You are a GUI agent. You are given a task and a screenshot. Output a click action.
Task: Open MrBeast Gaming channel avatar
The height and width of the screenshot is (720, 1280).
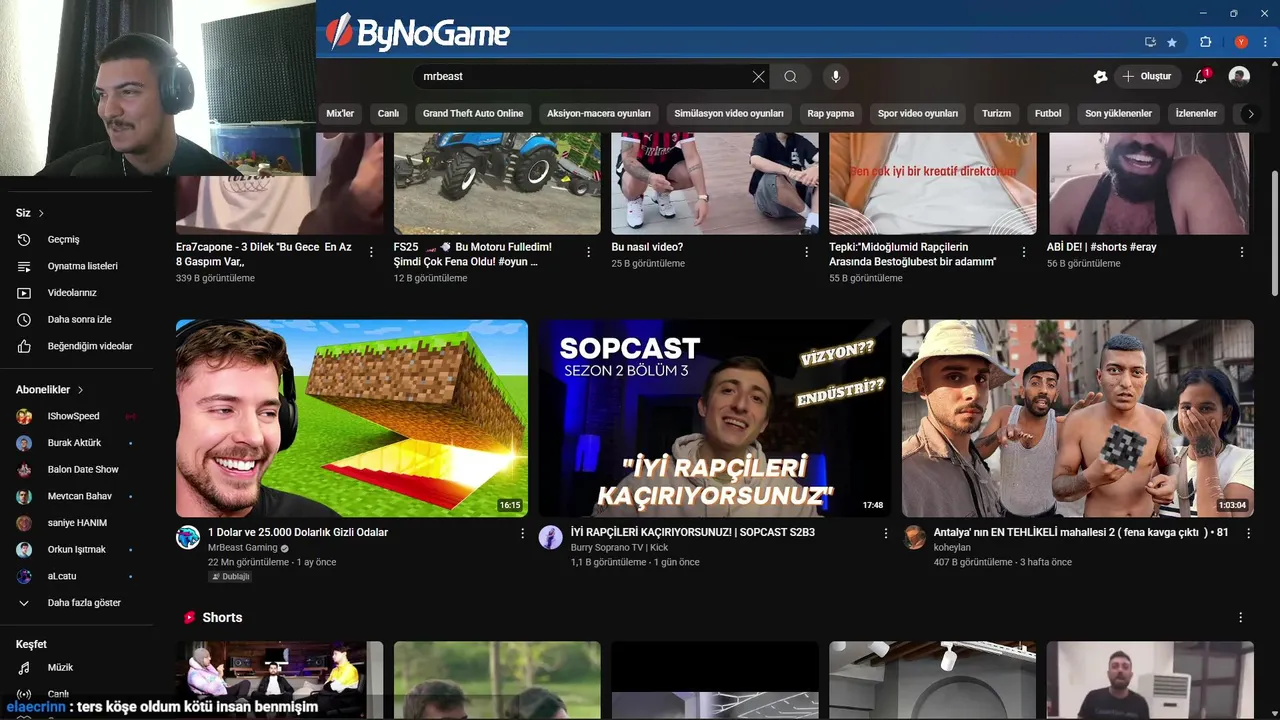click(x=188, y=538)
